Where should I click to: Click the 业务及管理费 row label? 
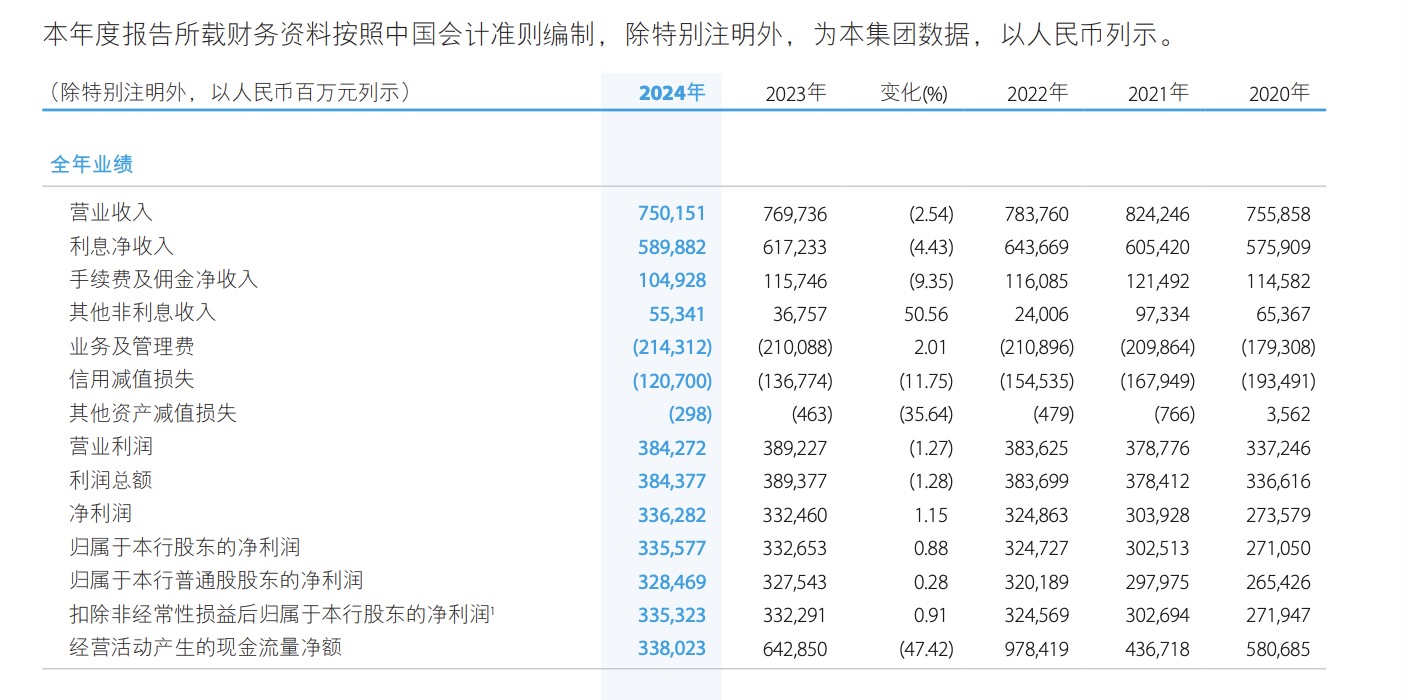pos(131,346)
